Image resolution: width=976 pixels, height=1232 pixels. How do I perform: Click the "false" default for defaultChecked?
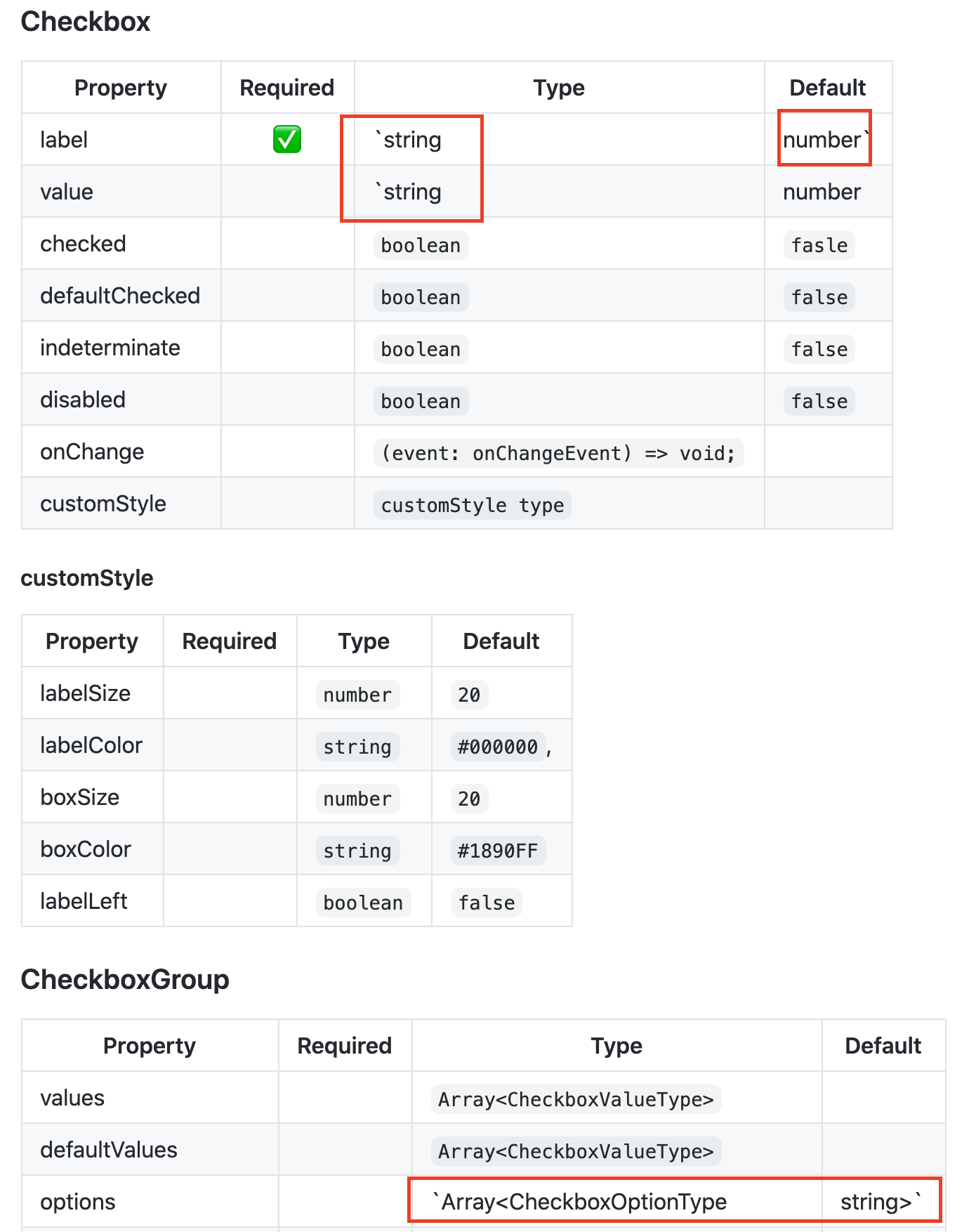[x=819, y=297]
